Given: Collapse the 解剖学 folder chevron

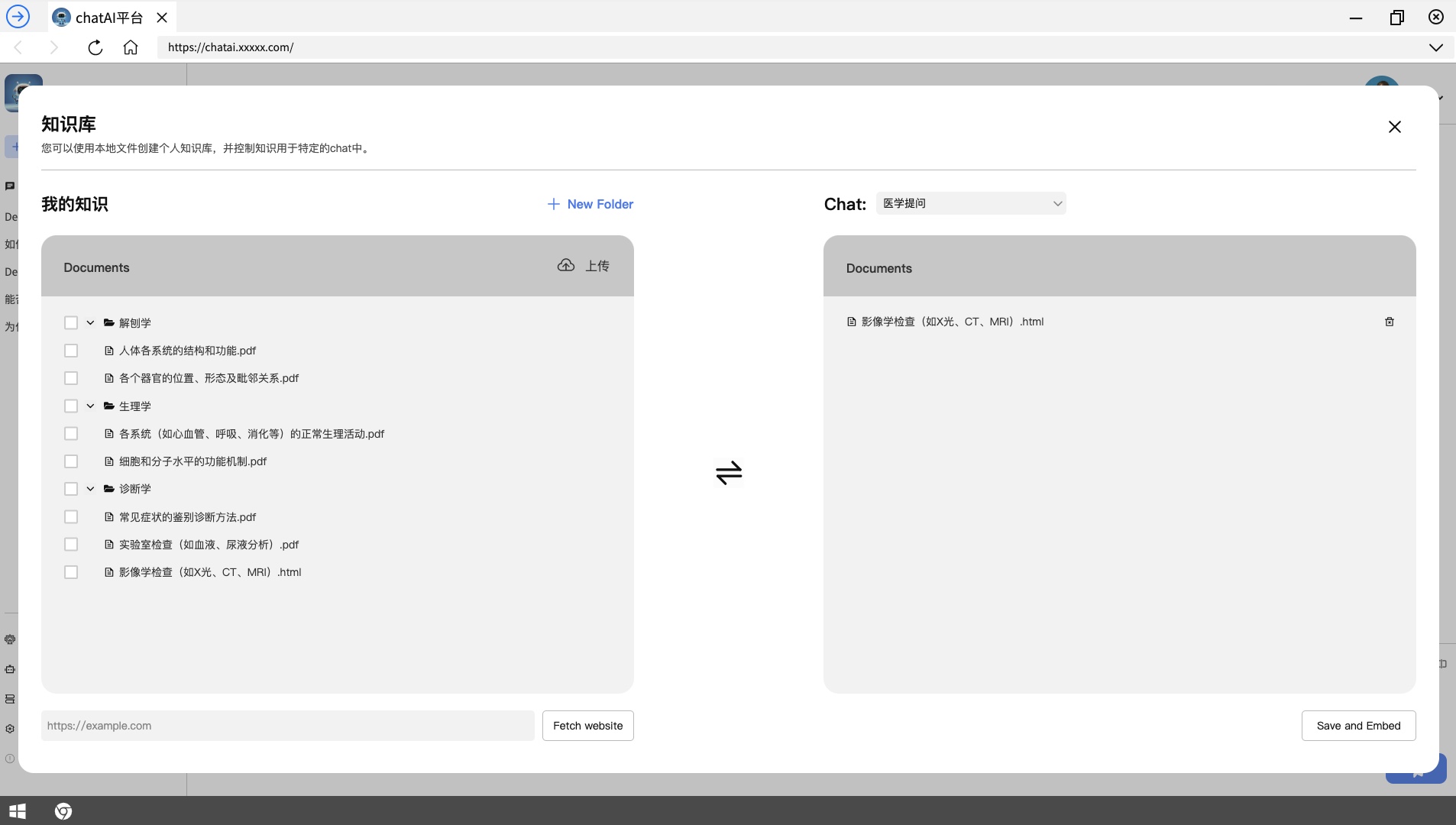Looking at the screenshot, I should [x=90, y=322].
